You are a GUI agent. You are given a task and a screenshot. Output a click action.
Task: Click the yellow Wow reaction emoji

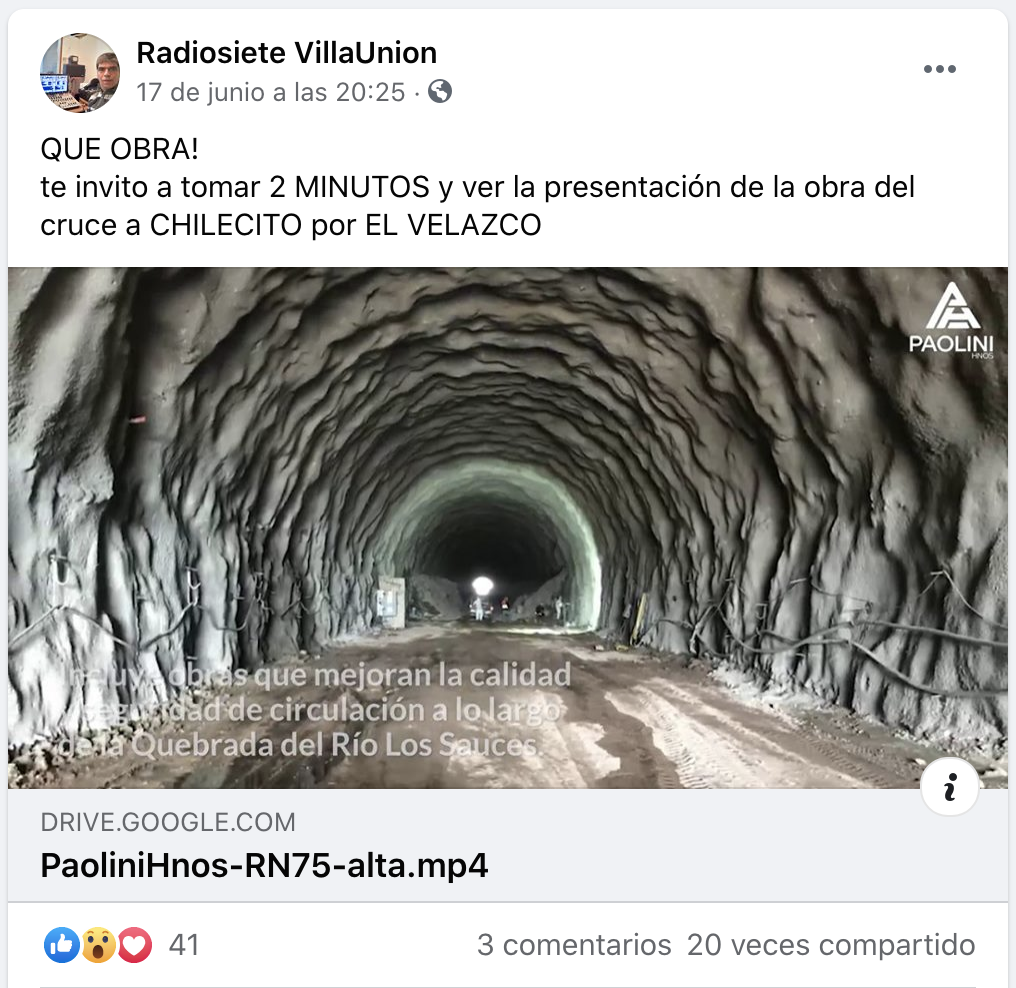98,945
